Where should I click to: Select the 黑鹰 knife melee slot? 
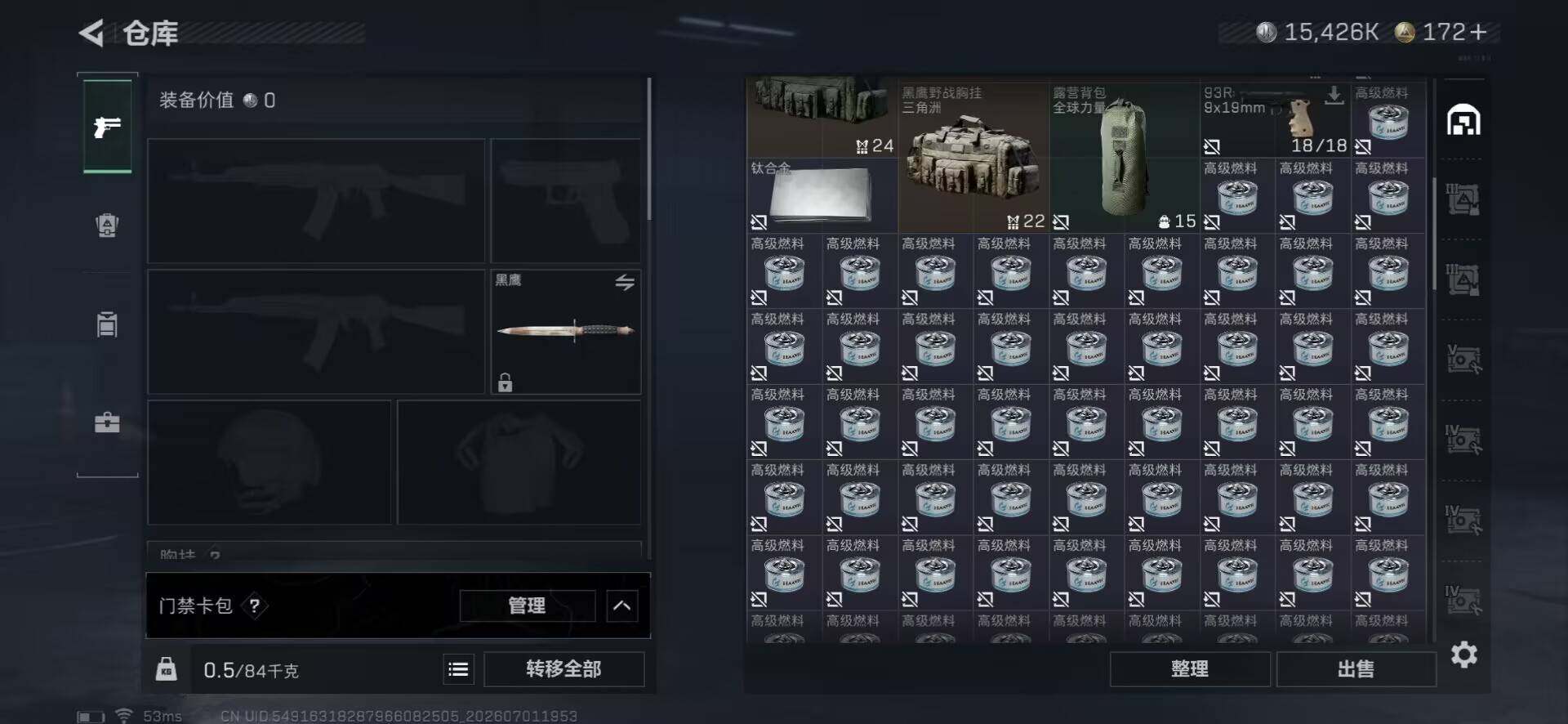click(x=566, y=332)
